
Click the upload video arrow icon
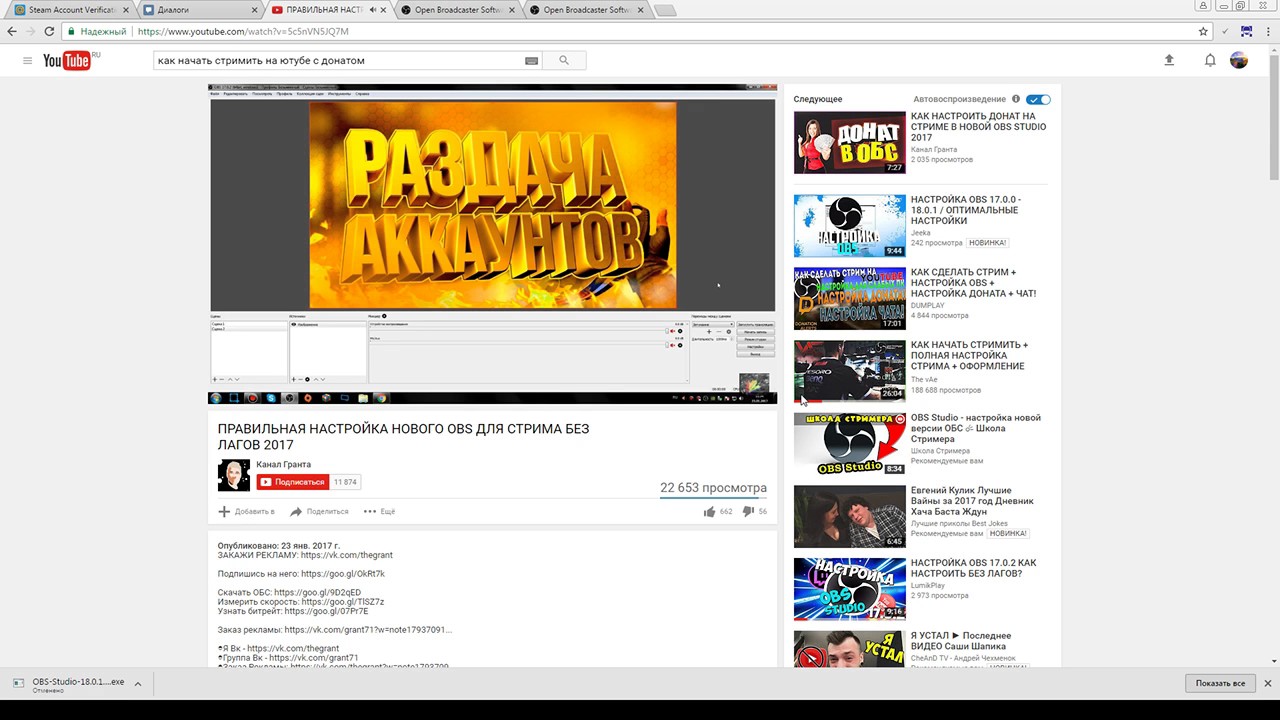[x=1169, y=61]
